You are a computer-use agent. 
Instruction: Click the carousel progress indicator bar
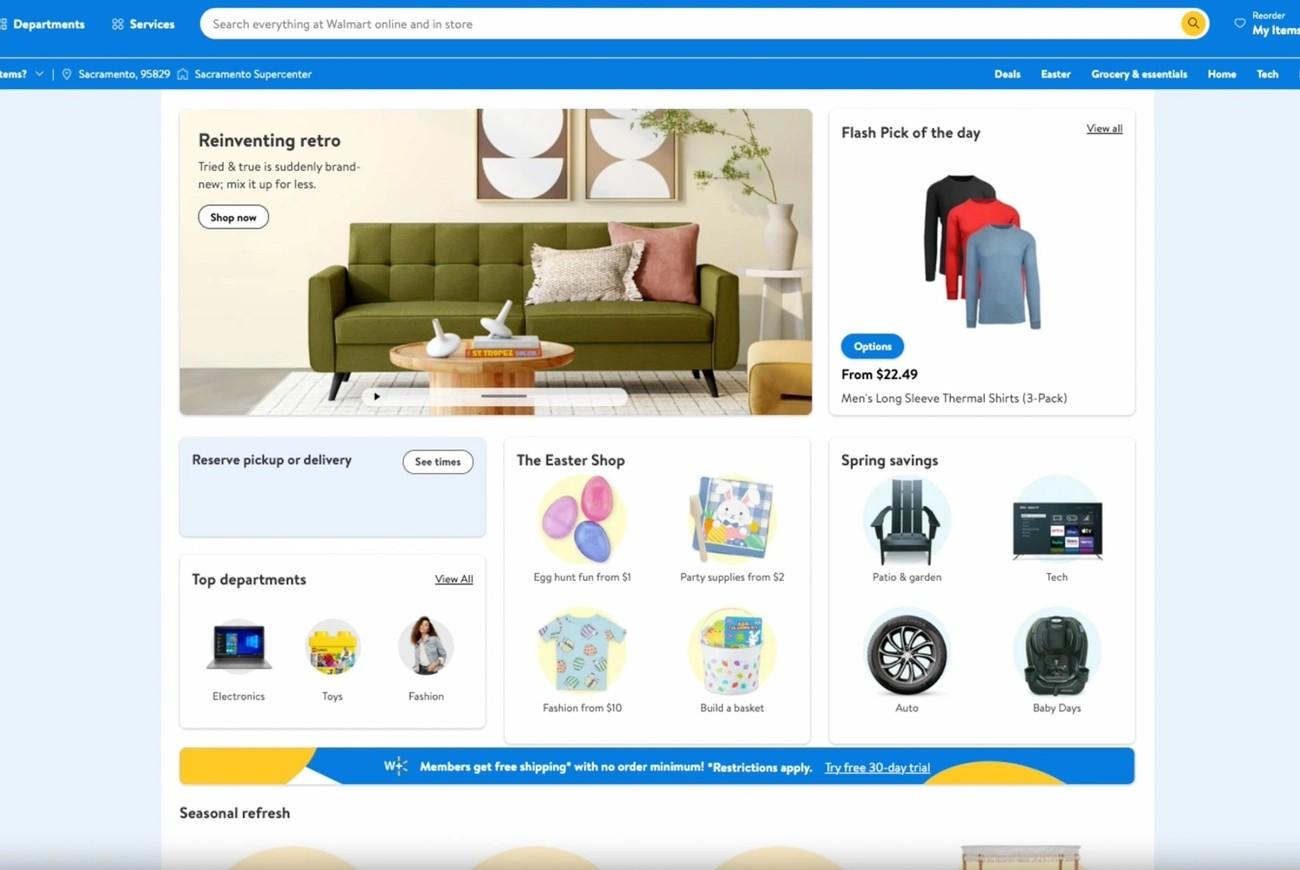pos(502,396)
